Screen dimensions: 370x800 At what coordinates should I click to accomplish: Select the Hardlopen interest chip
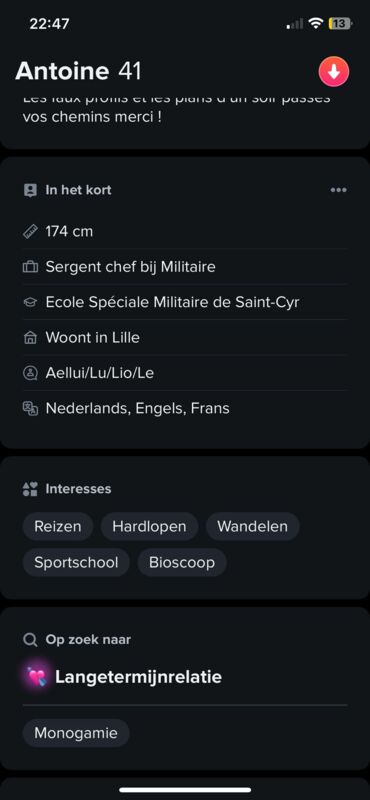point(149,527)
